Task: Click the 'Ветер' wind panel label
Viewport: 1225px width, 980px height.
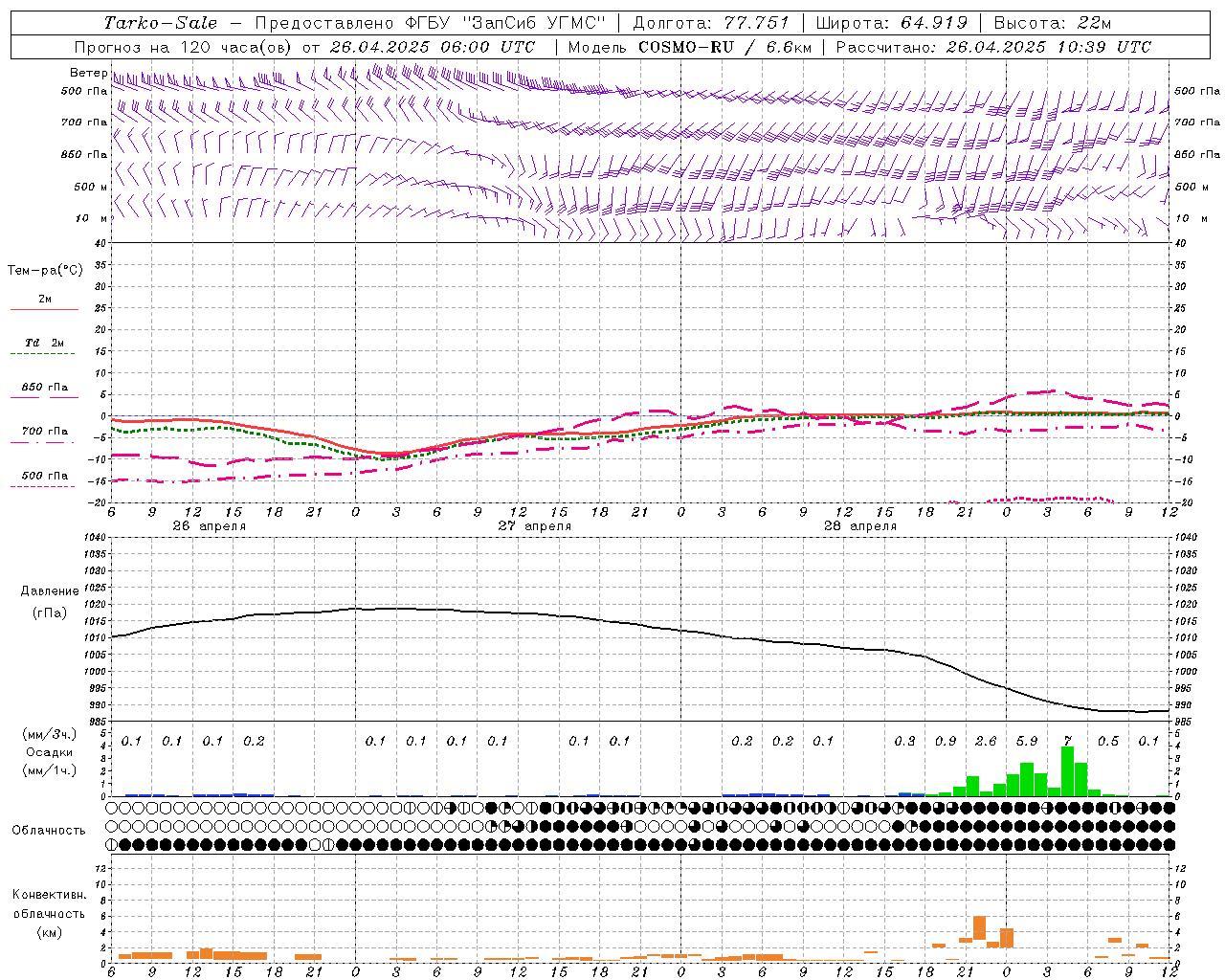Action: [x=88, y=73]
